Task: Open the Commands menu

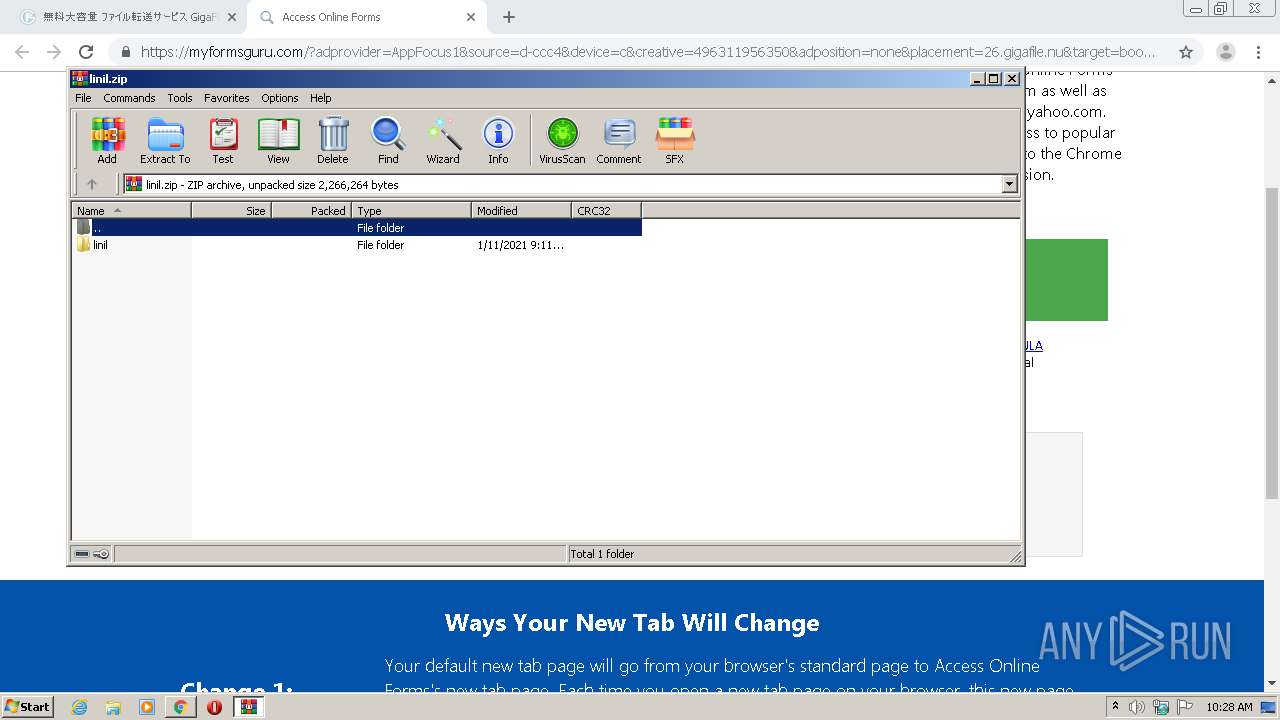Action: tap(129, 98)
